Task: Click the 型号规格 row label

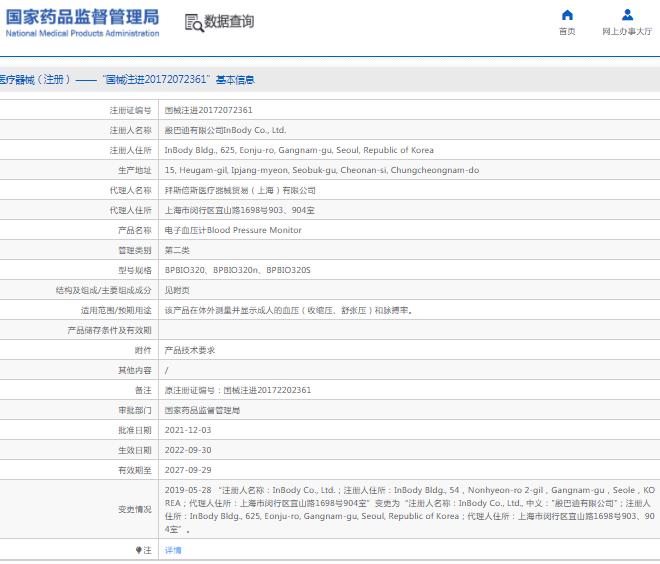Action: click(135, 270)
